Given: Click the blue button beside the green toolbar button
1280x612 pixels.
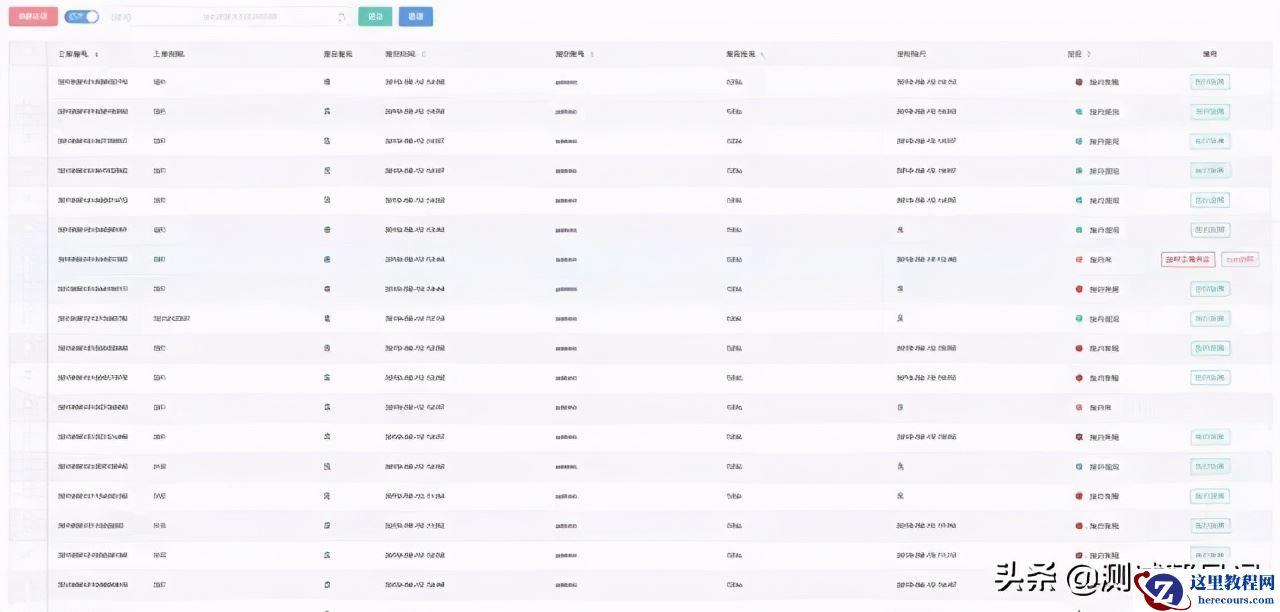Looking at the screenshot, I should (x=415, y=16).
